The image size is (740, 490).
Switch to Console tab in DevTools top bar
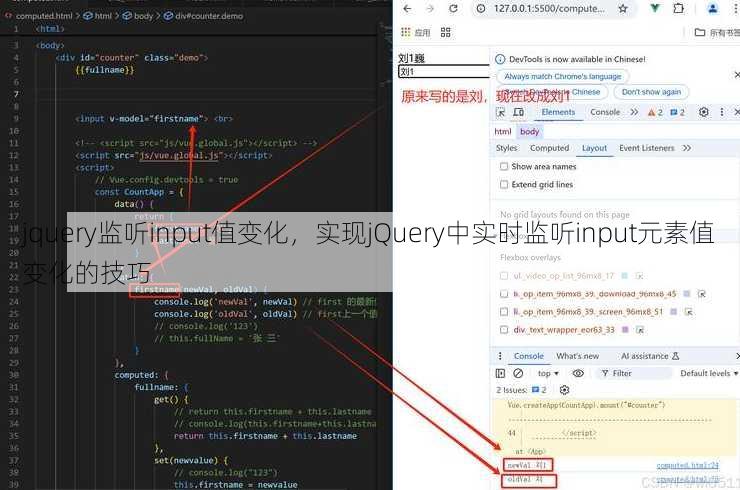tap(605, 112)
